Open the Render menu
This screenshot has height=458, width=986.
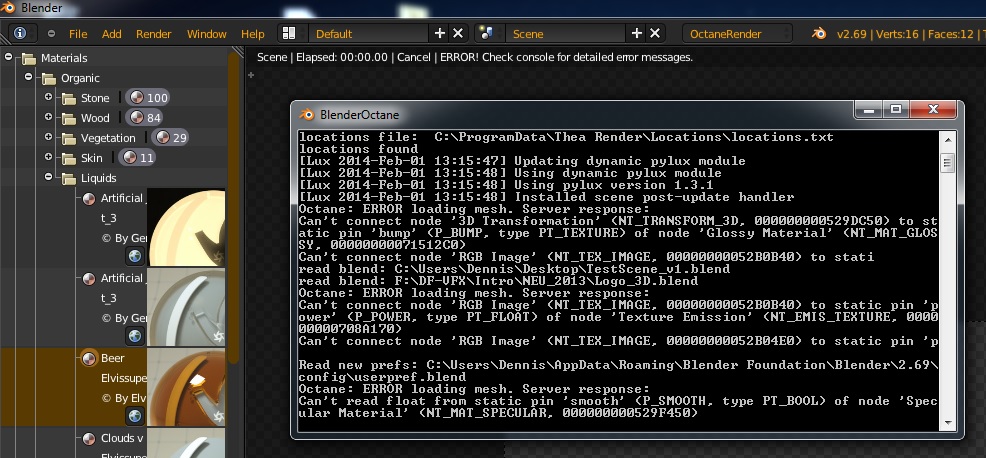[153, 34]
